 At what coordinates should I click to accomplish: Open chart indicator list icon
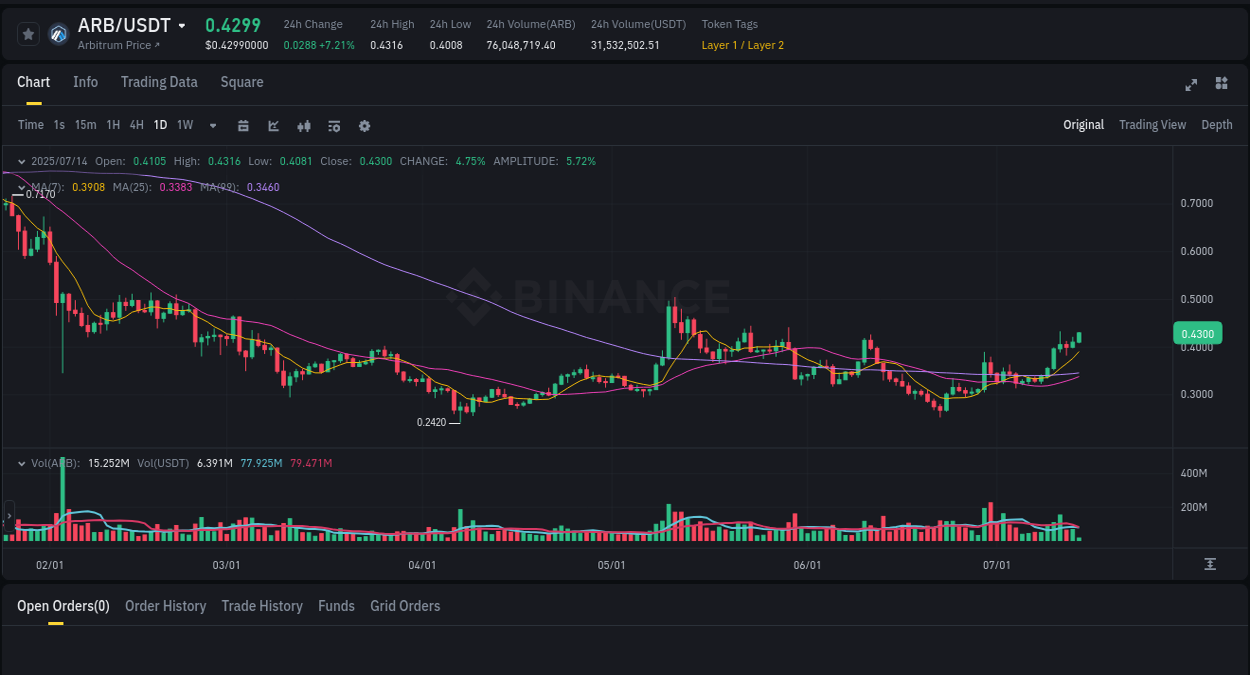333,125
